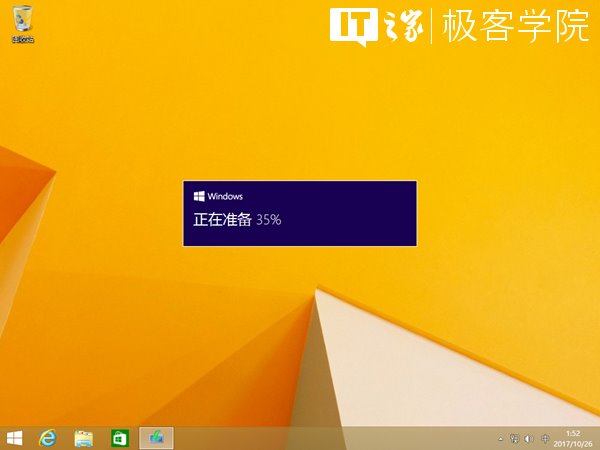Open the Recycle Bin desktop icon

(x=23, y=23)
